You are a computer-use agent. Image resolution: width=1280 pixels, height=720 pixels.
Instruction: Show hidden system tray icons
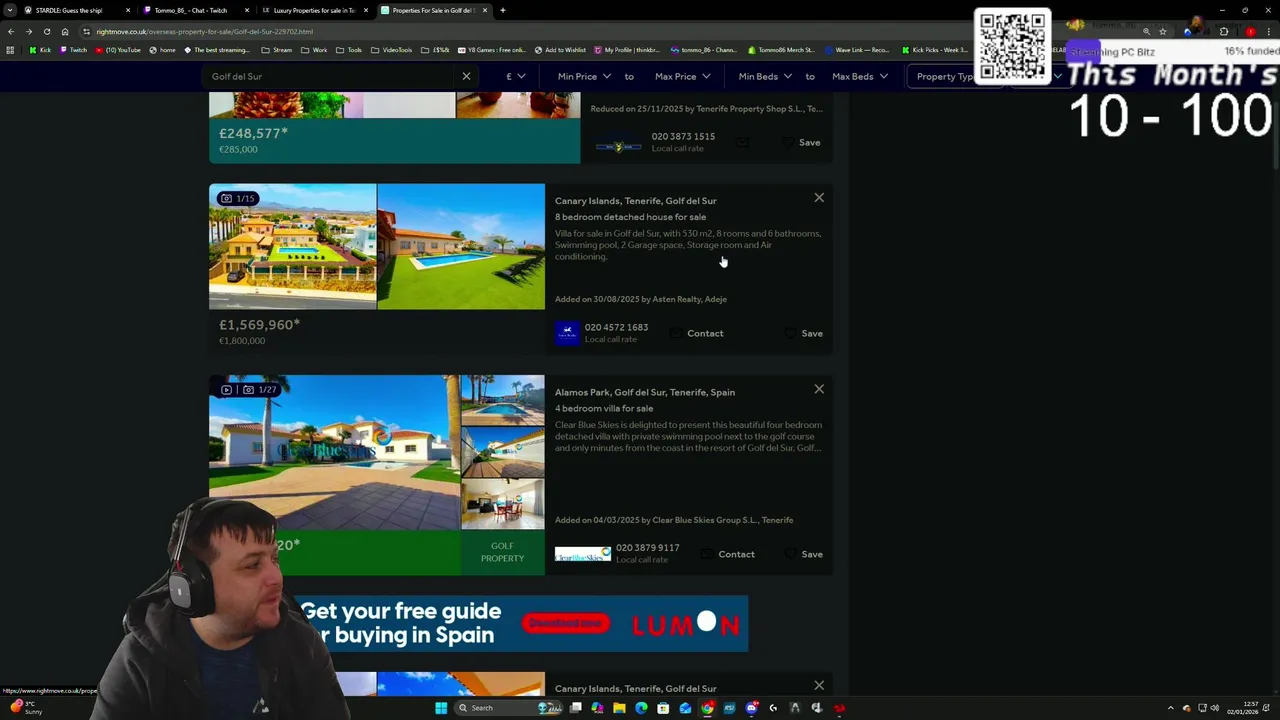(x=1171, y=708)
